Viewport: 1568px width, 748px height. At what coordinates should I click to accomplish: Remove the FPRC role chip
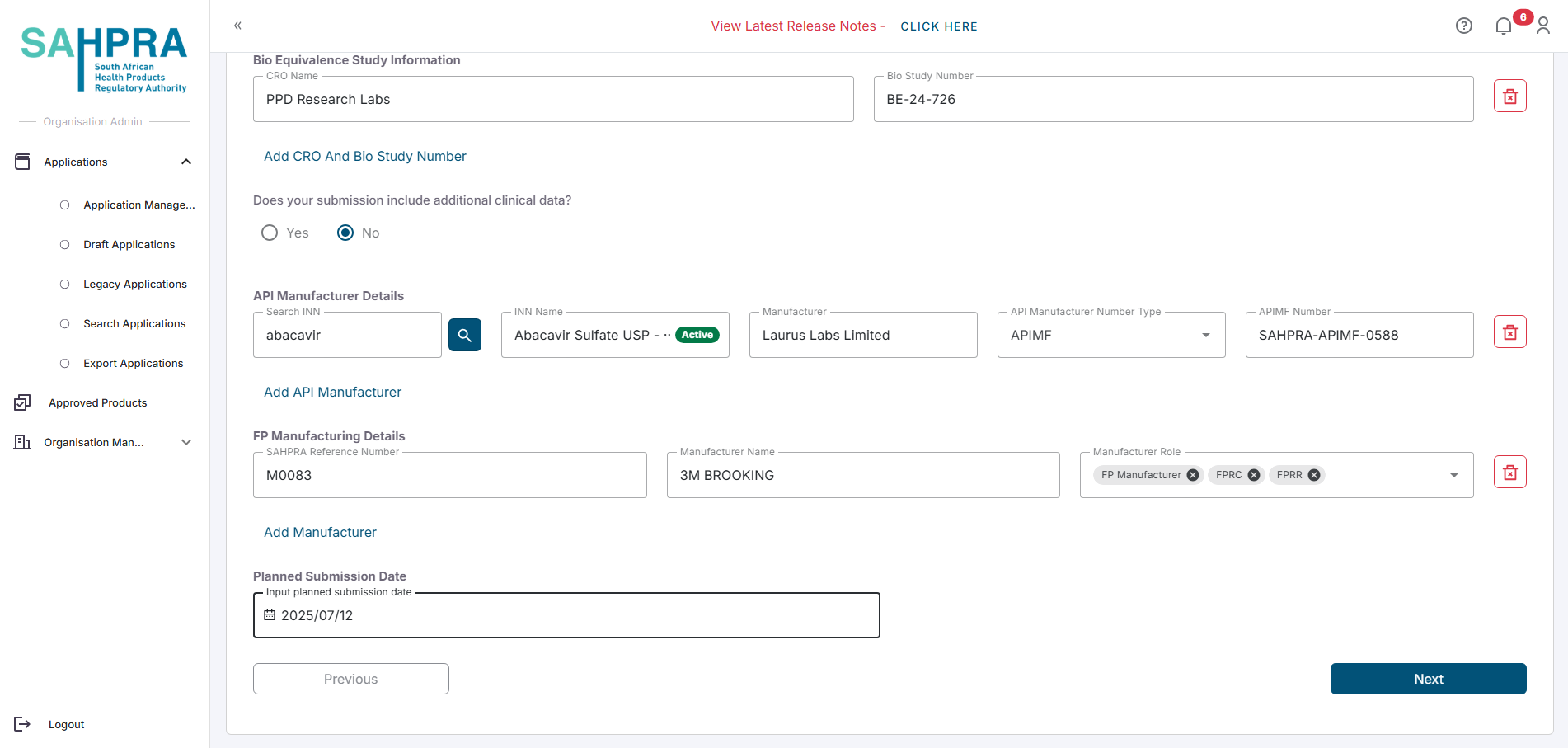tap(1254, 475)
